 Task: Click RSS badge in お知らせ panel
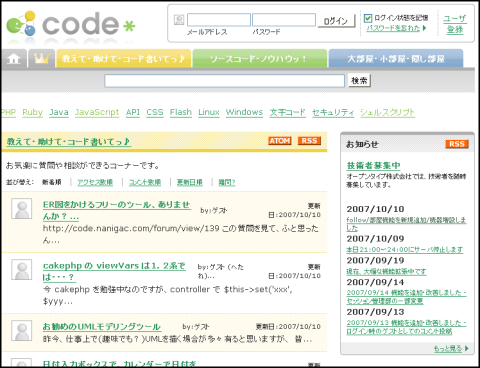click(x=457, y=144)
